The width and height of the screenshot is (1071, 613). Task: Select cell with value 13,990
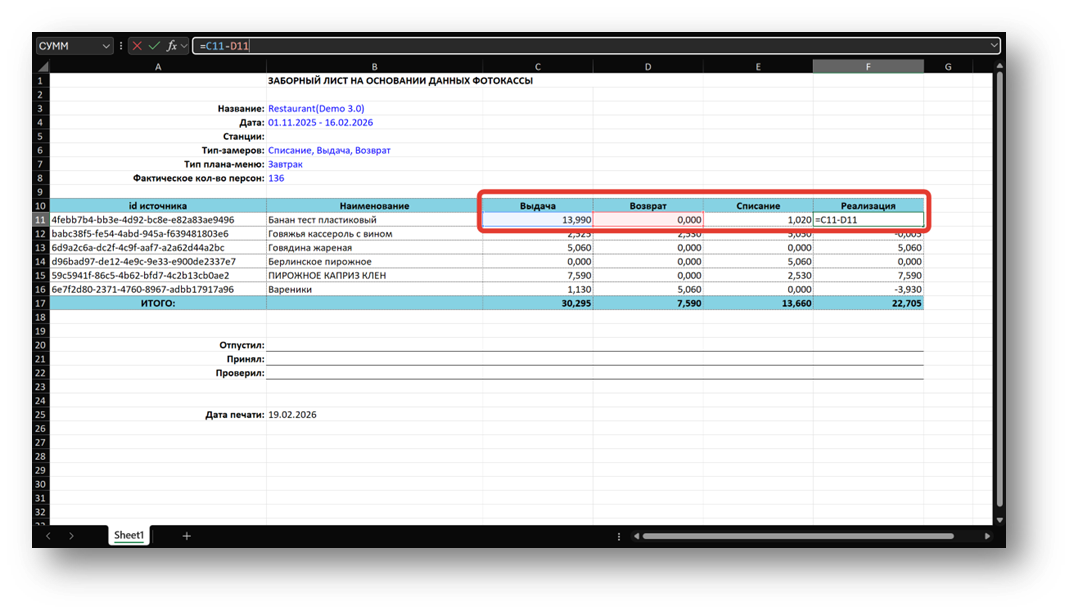pyautogui.click(x=538, y=220)
